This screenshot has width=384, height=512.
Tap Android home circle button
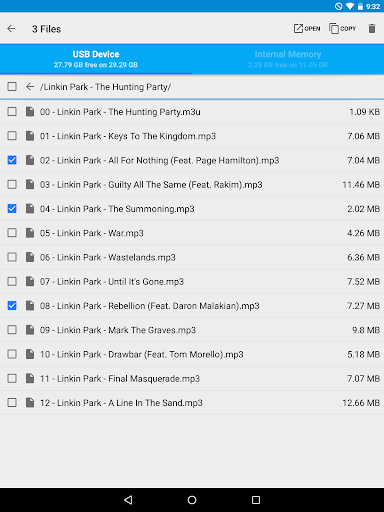pyautogui.click(x=192, y=500)
